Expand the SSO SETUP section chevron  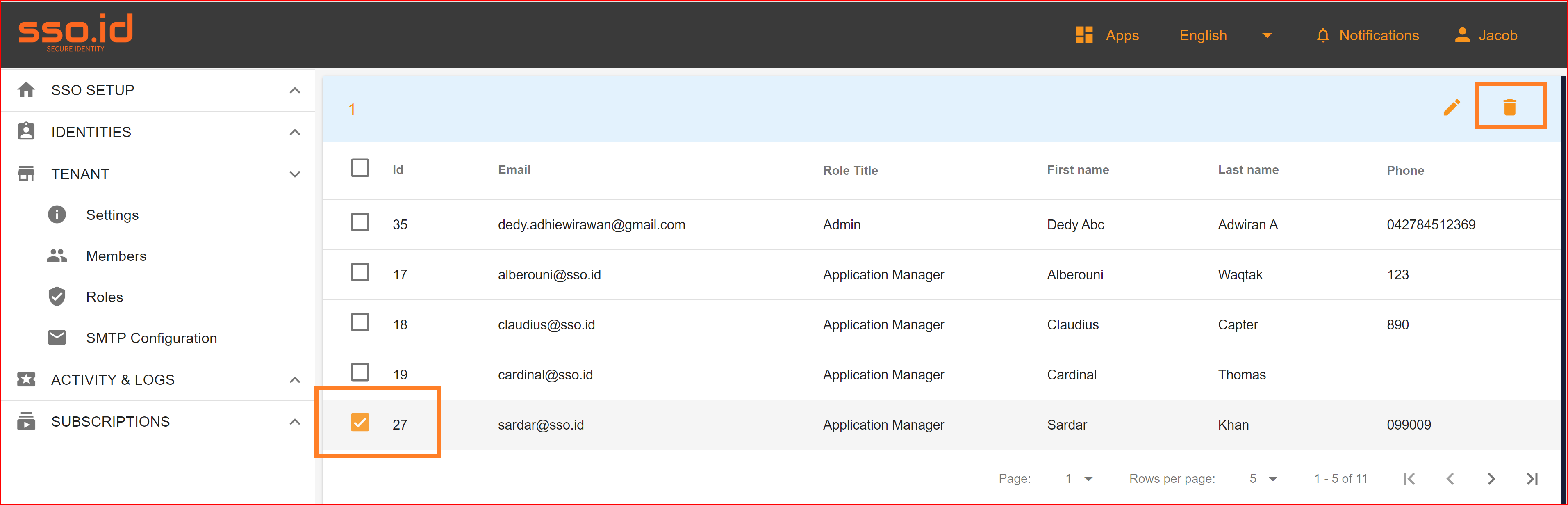tap(295, 91)
